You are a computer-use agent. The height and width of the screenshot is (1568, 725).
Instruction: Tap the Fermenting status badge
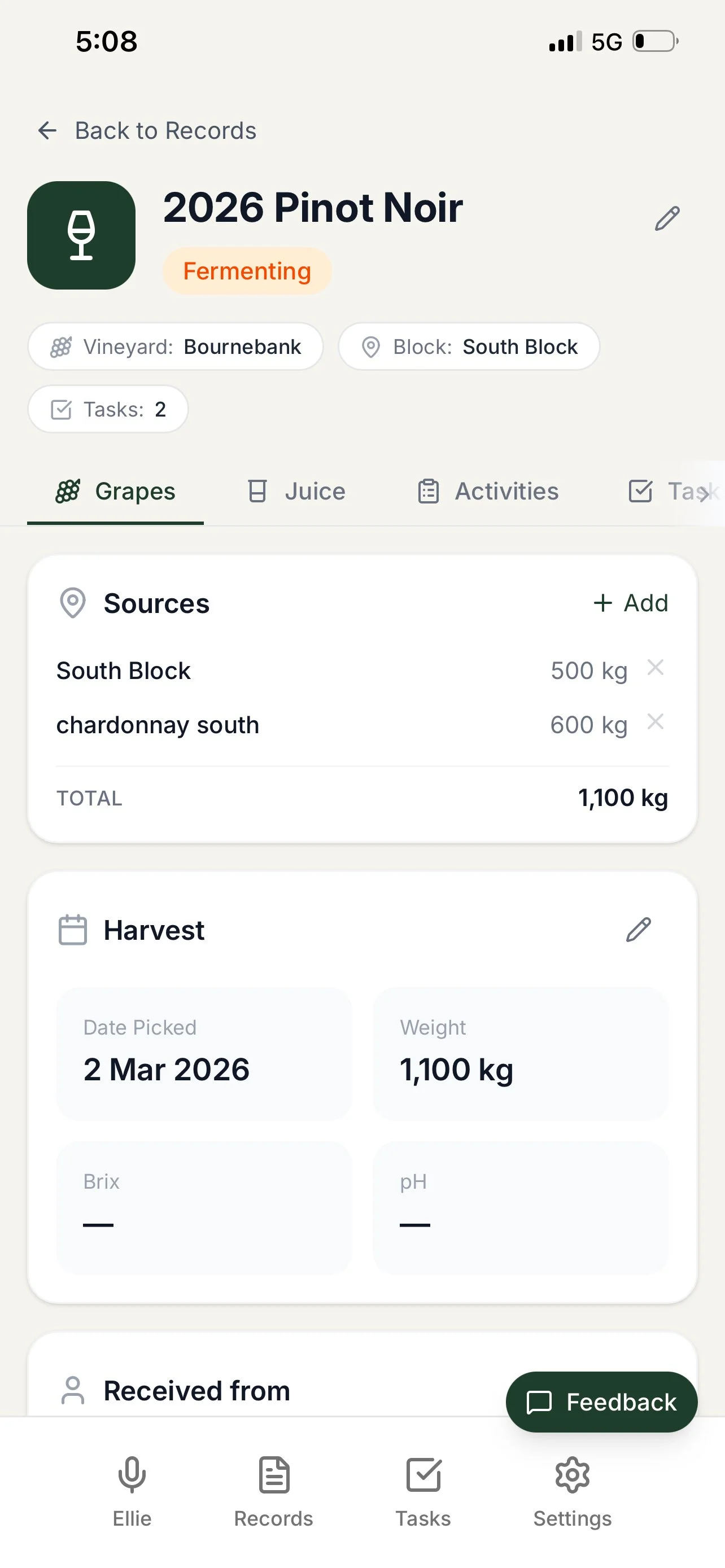click(x=247, y=271)
